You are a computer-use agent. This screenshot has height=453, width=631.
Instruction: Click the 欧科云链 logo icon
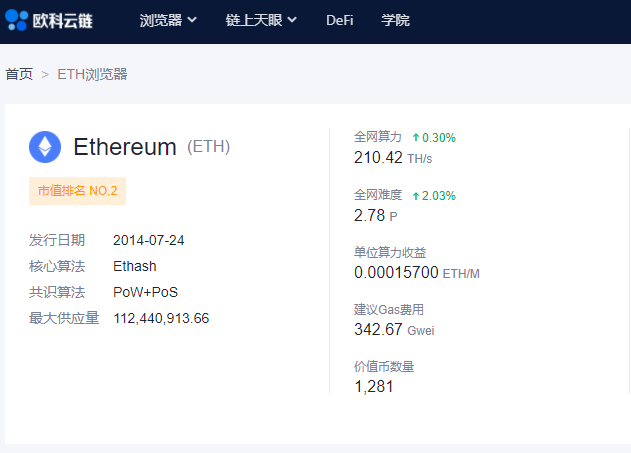pyautogui.click(x=17, y=20)
